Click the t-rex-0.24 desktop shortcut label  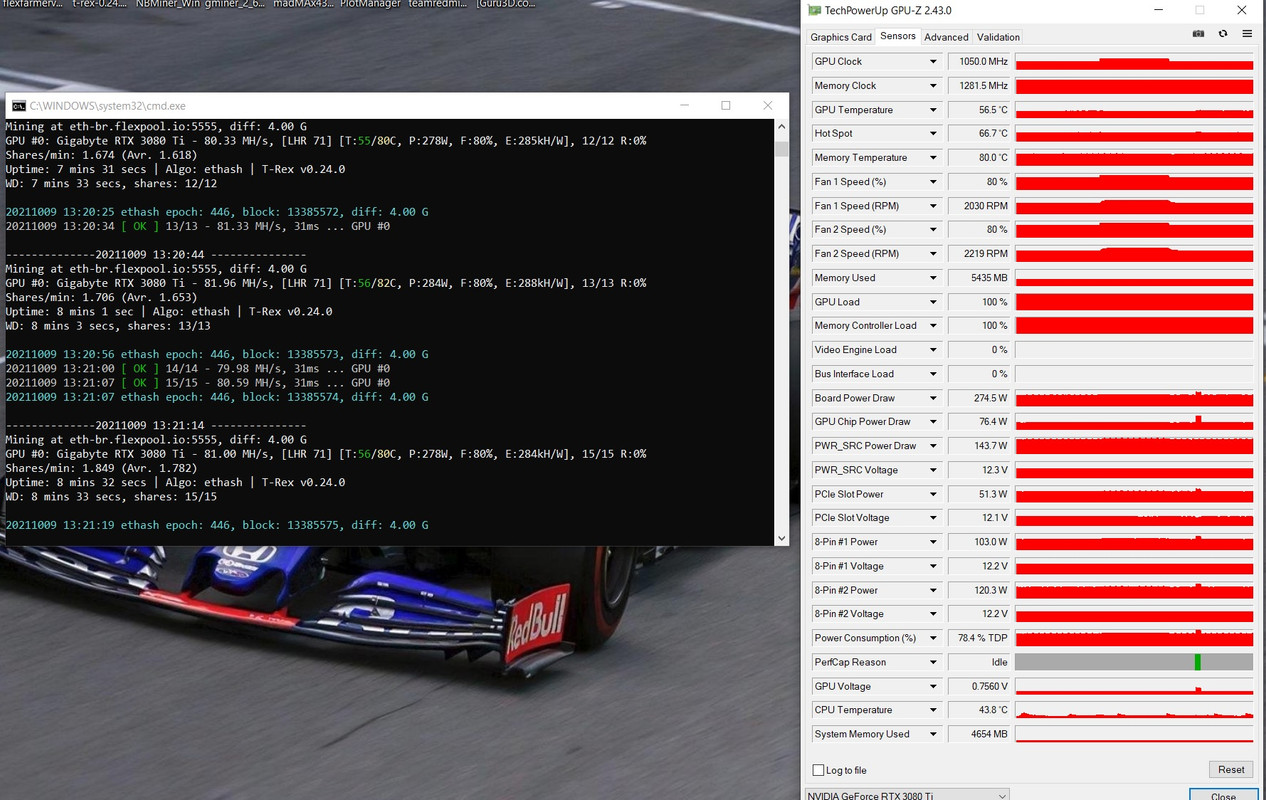(99, 4)
